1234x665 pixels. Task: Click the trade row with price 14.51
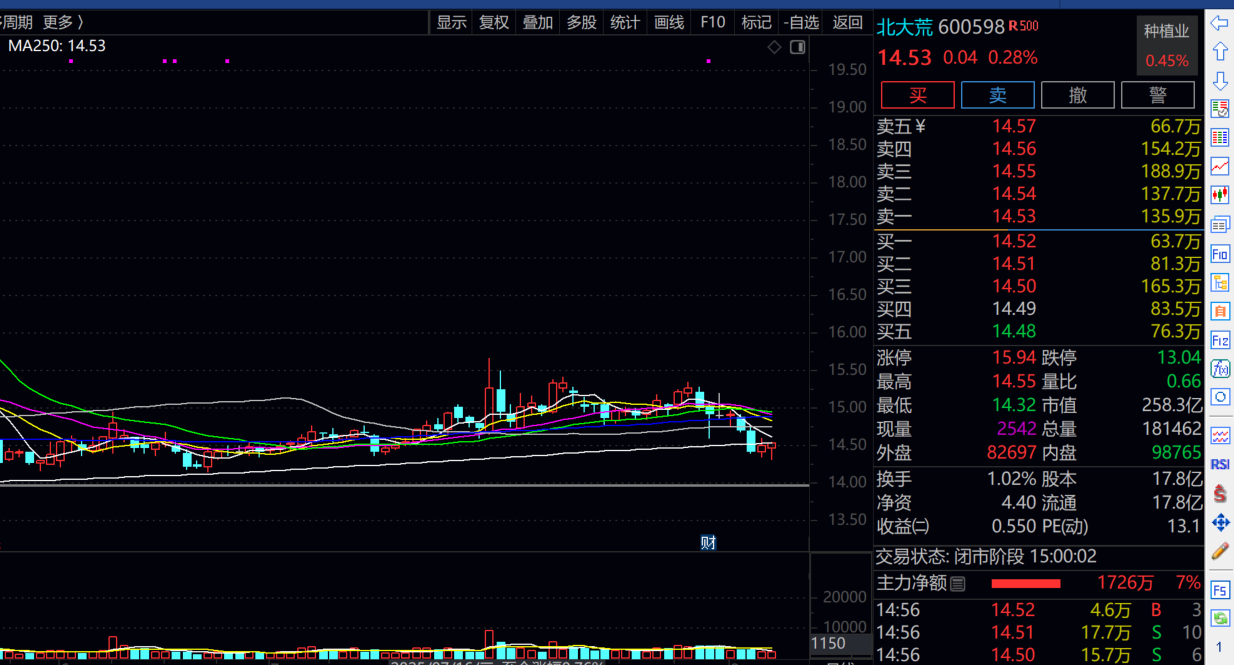pyautogui.click(x=1039, y=633)
